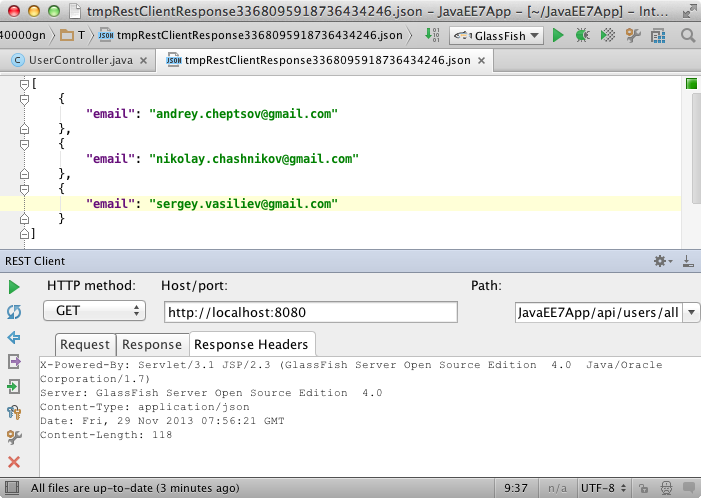Click the Hector inspector icon in status bar
The width and height of the screenshot is (701, 498).
pos(666,488)
